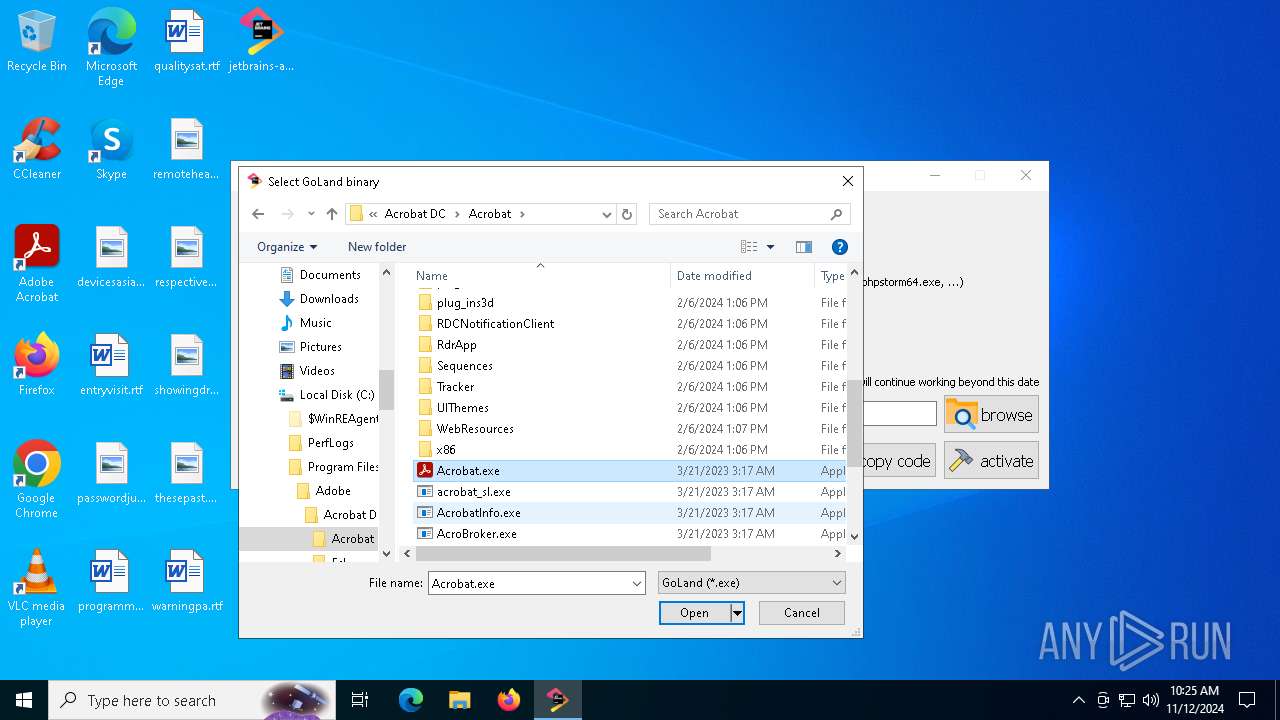This screenshot has width=1280, height=720.
Task: Open Task View on the taskbar
Action: [360, 700]
